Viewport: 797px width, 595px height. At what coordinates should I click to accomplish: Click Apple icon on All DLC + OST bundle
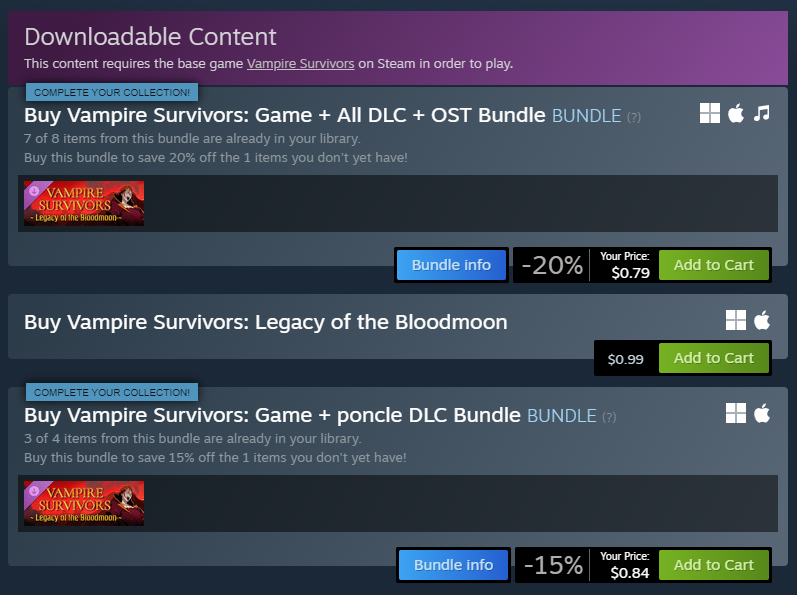pos(736,113)
